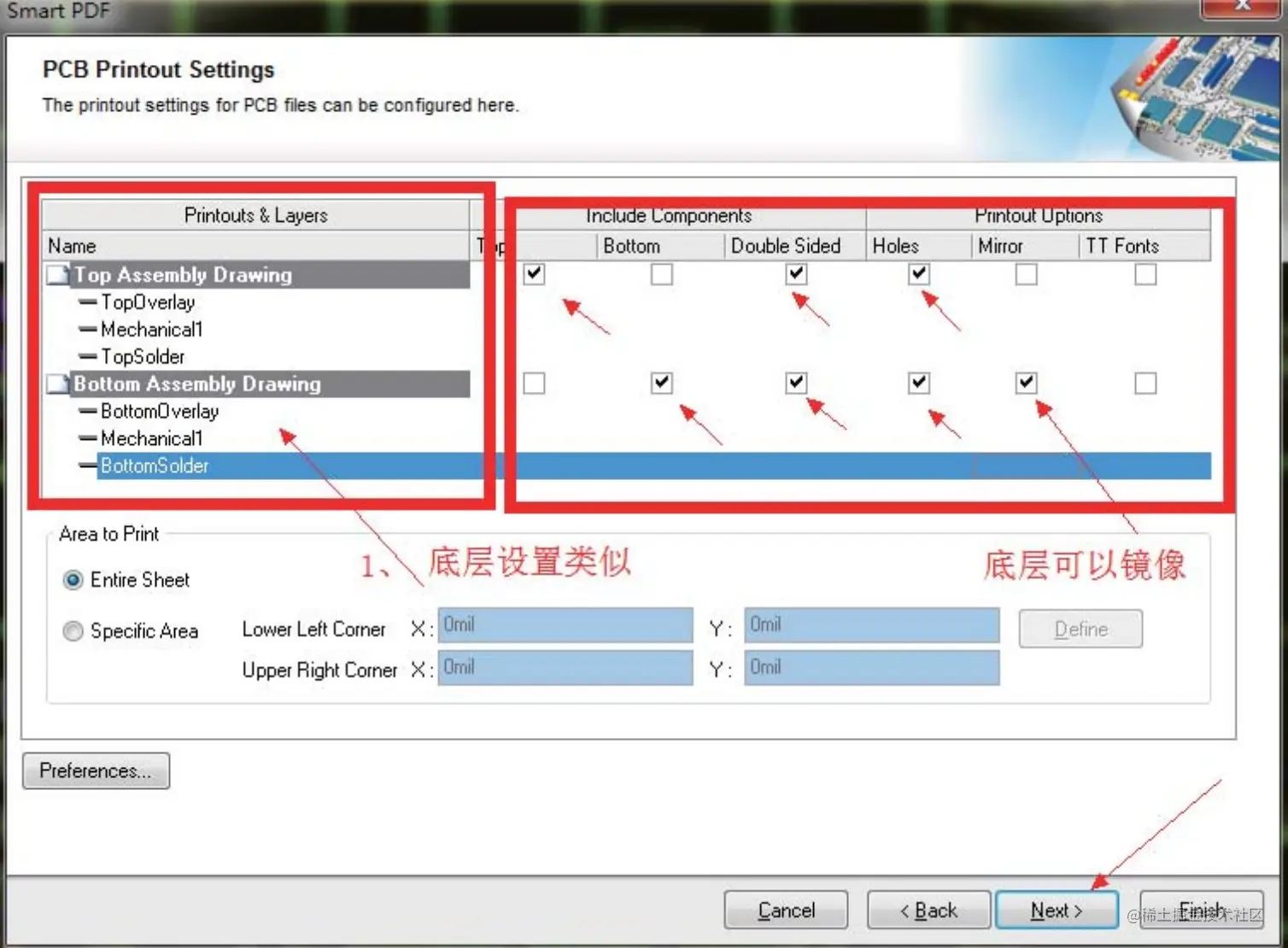
Task: Go Back to the previous wizard step
Action: (x=928, y=910)
